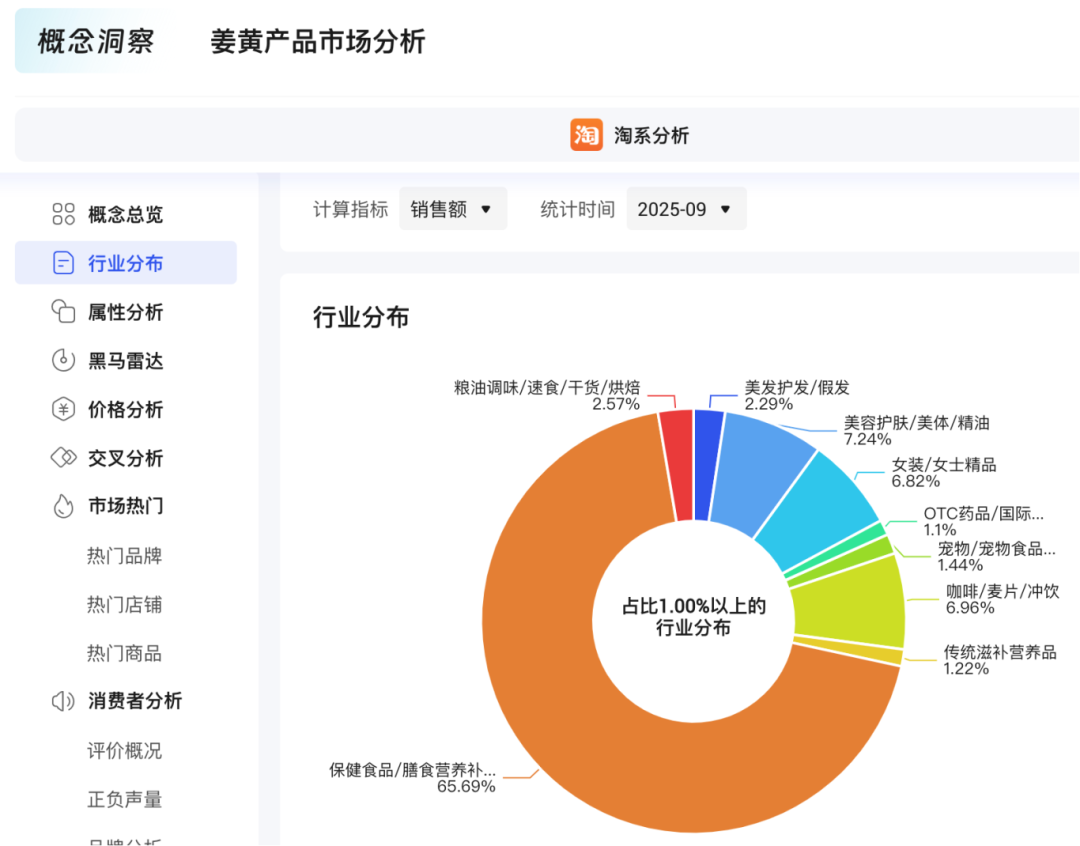Click the orange Taobao logo icon
This screenshot has height=846, width=1080.
point(586,135)
